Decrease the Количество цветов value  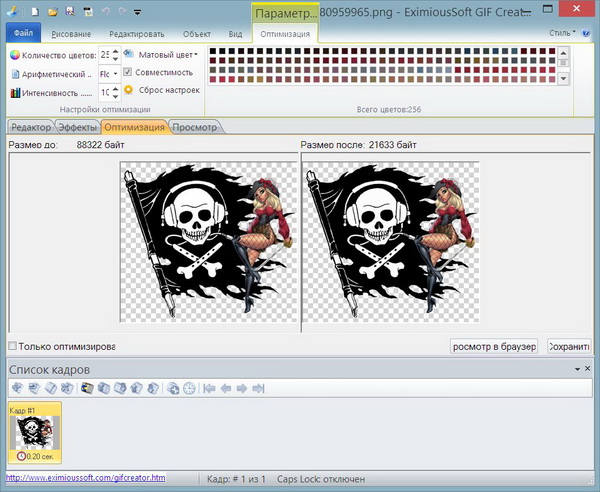(116, 59)
